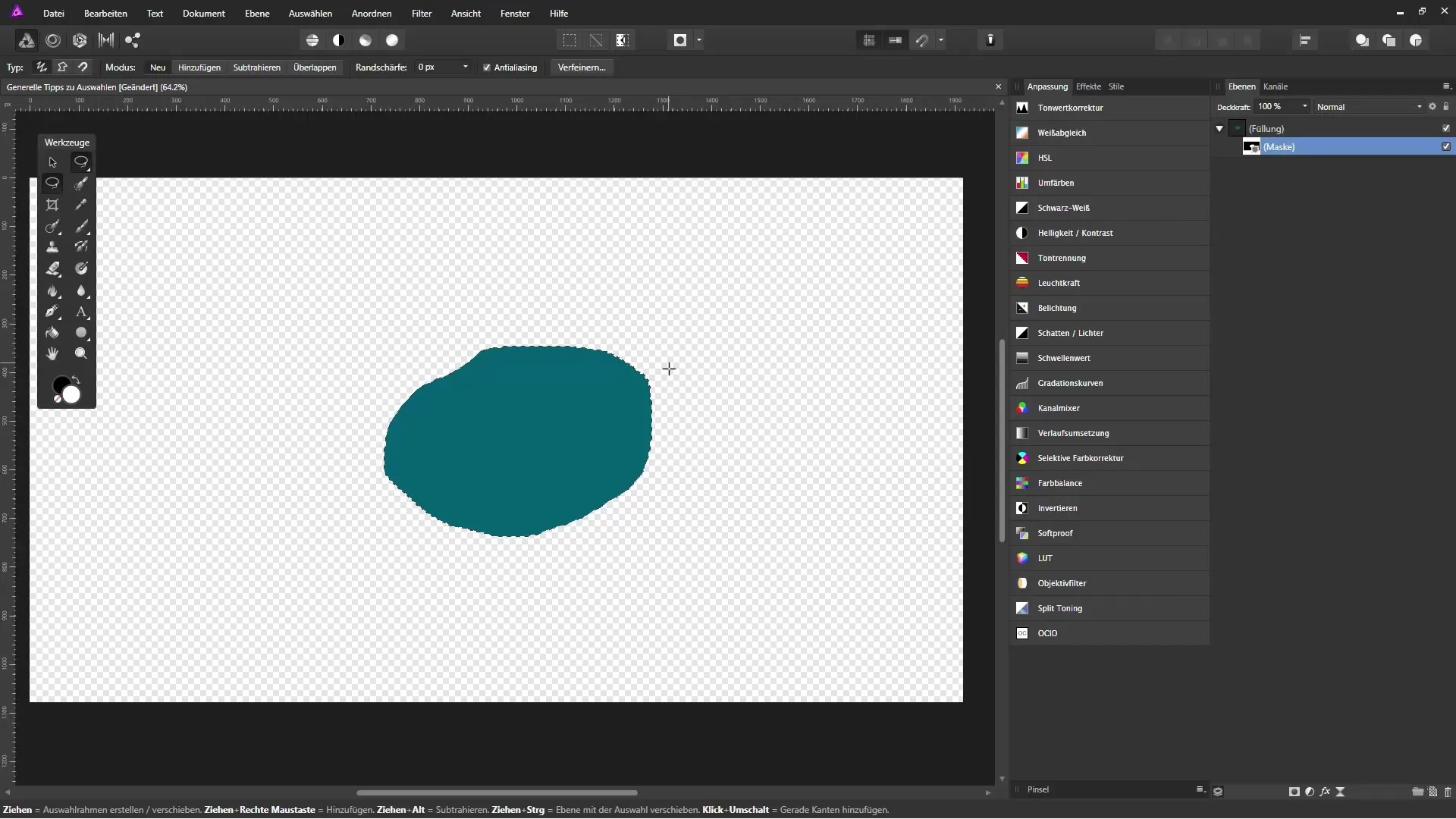Viewport: 1456px width, 819px height.
Task: Click the Select All toolbar icon
Action: coord(570,40)
